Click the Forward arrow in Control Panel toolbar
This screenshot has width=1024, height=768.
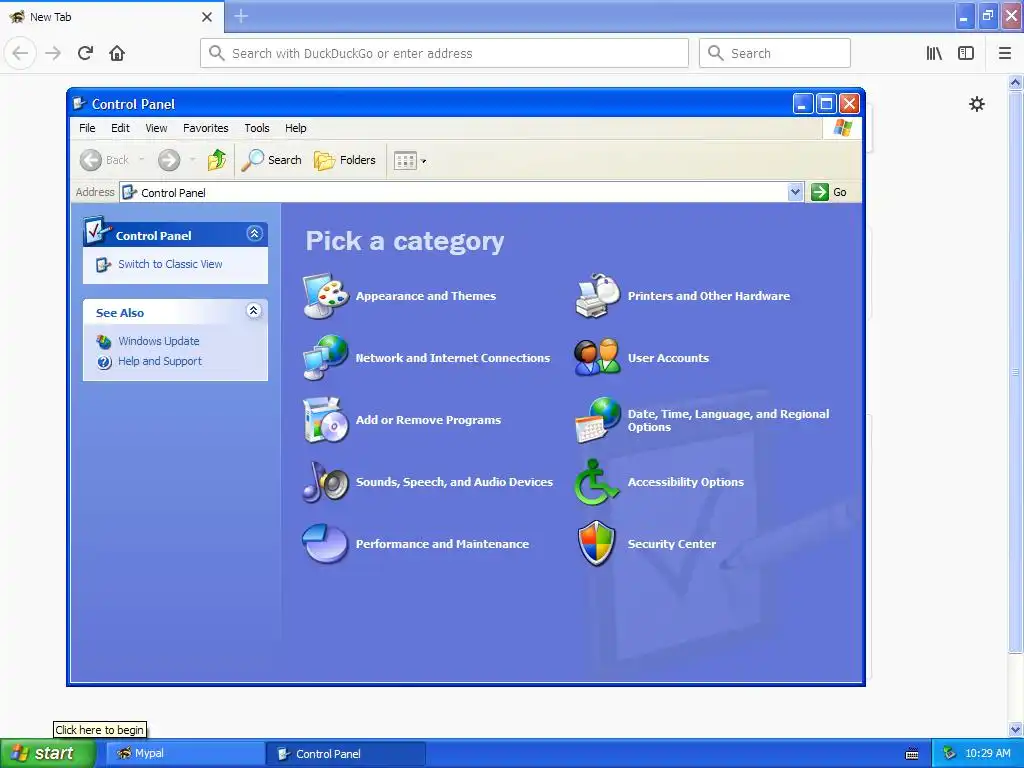pos(169,160)
